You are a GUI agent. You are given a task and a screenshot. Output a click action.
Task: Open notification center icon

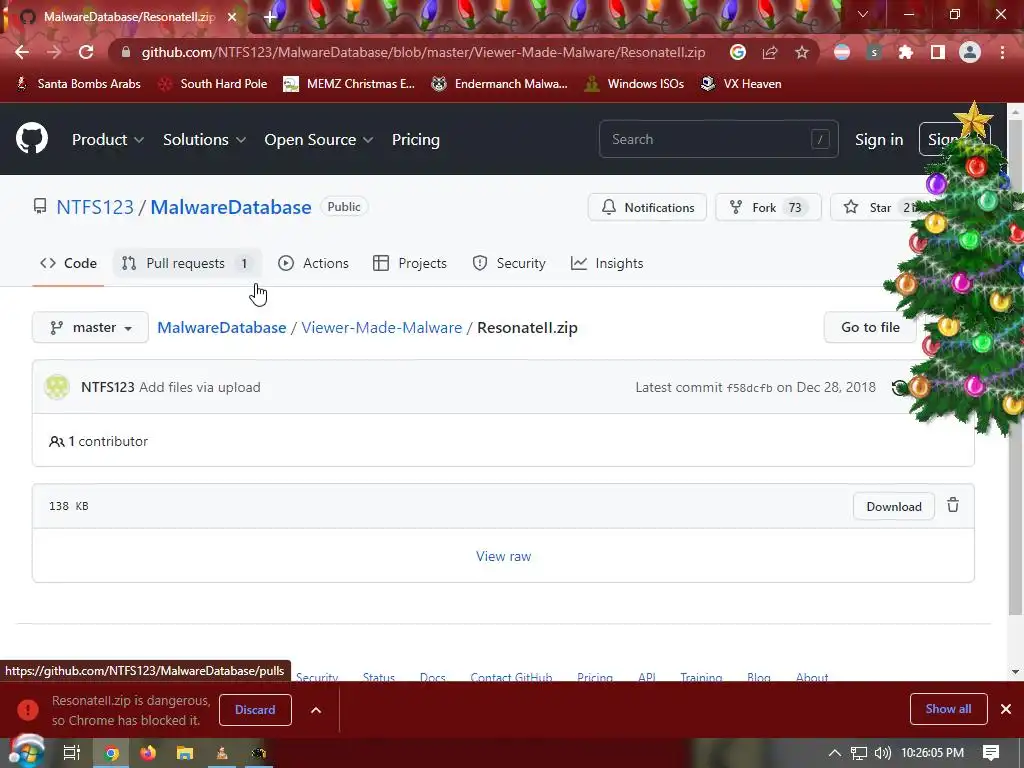coord(991,753)
